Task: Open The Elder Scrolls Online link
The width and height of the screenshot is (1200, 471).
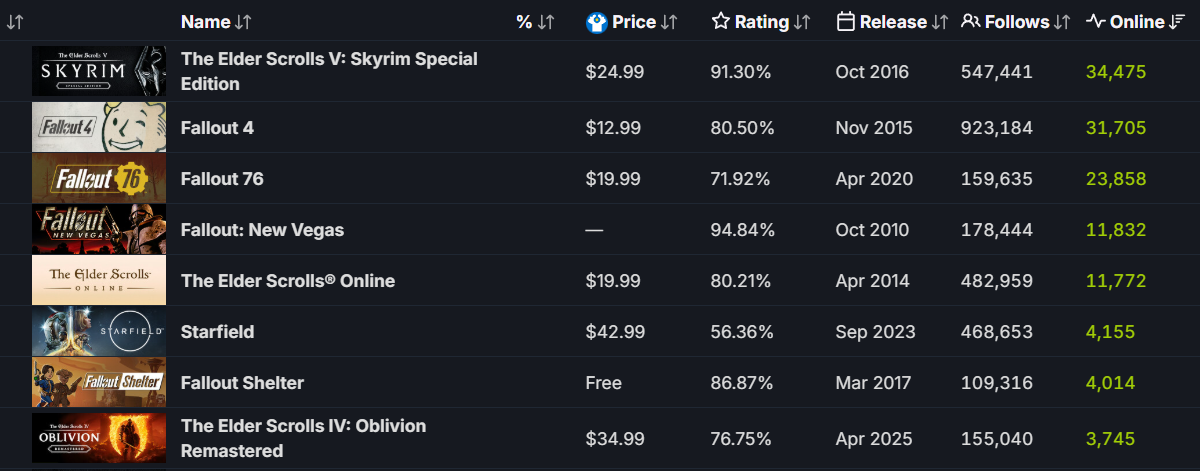Action: pos(288,281)
